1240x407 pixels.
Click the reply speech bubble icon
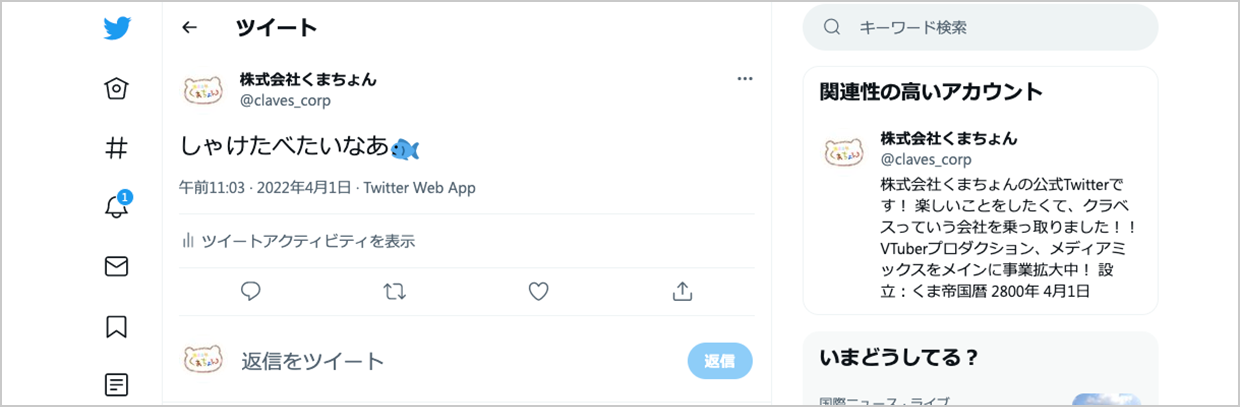[251, 291]
